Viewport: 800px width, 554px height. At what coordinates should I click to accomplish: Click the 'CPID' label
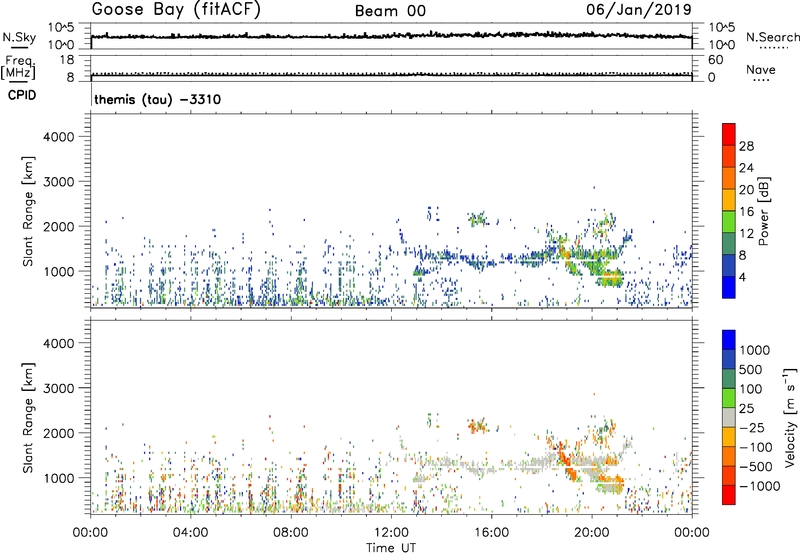[22, 95]
